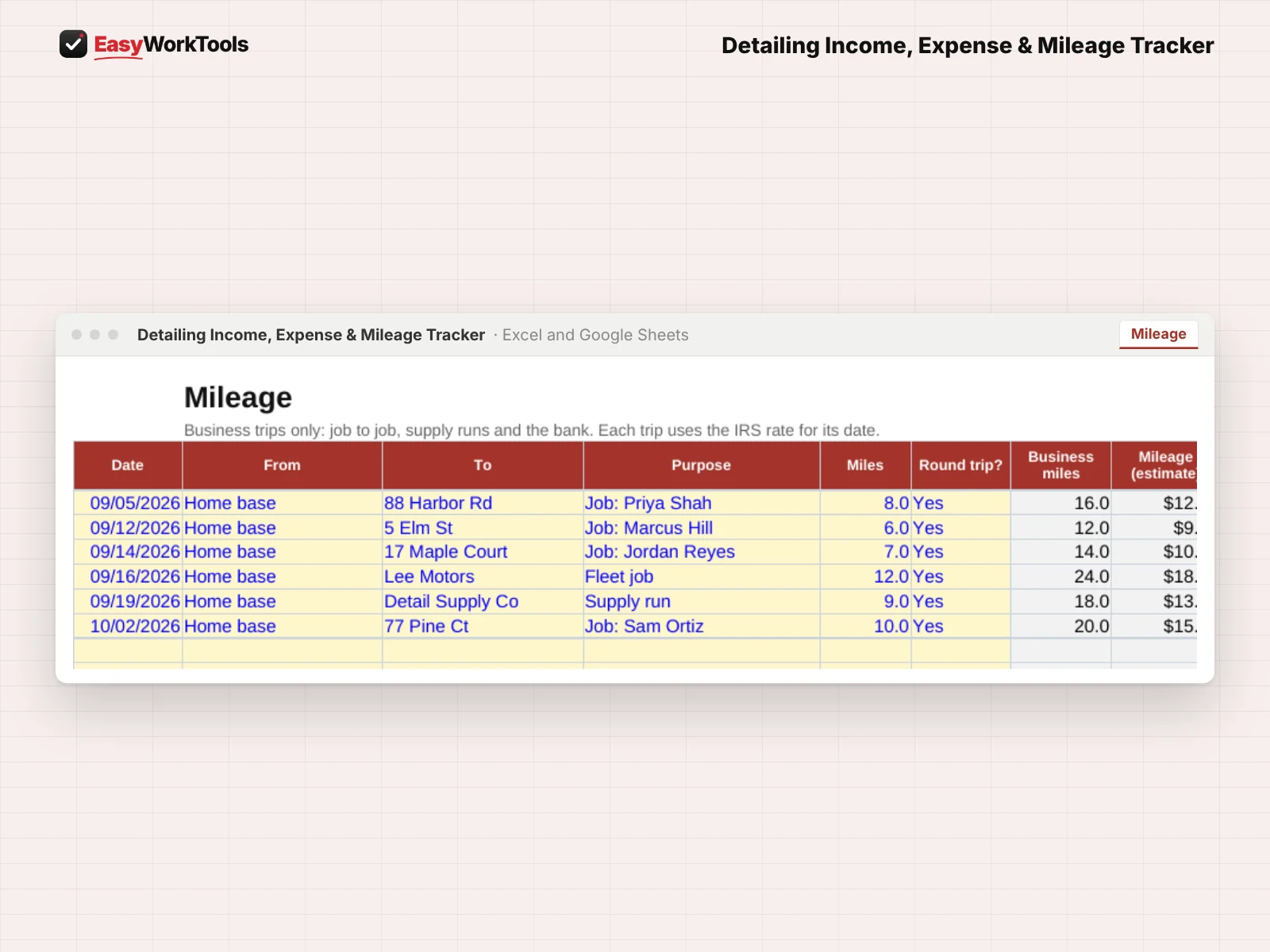Viewport: 1270px width, 952px height.
Task: Click the date cell 09/16/2026
Action: 128,577
